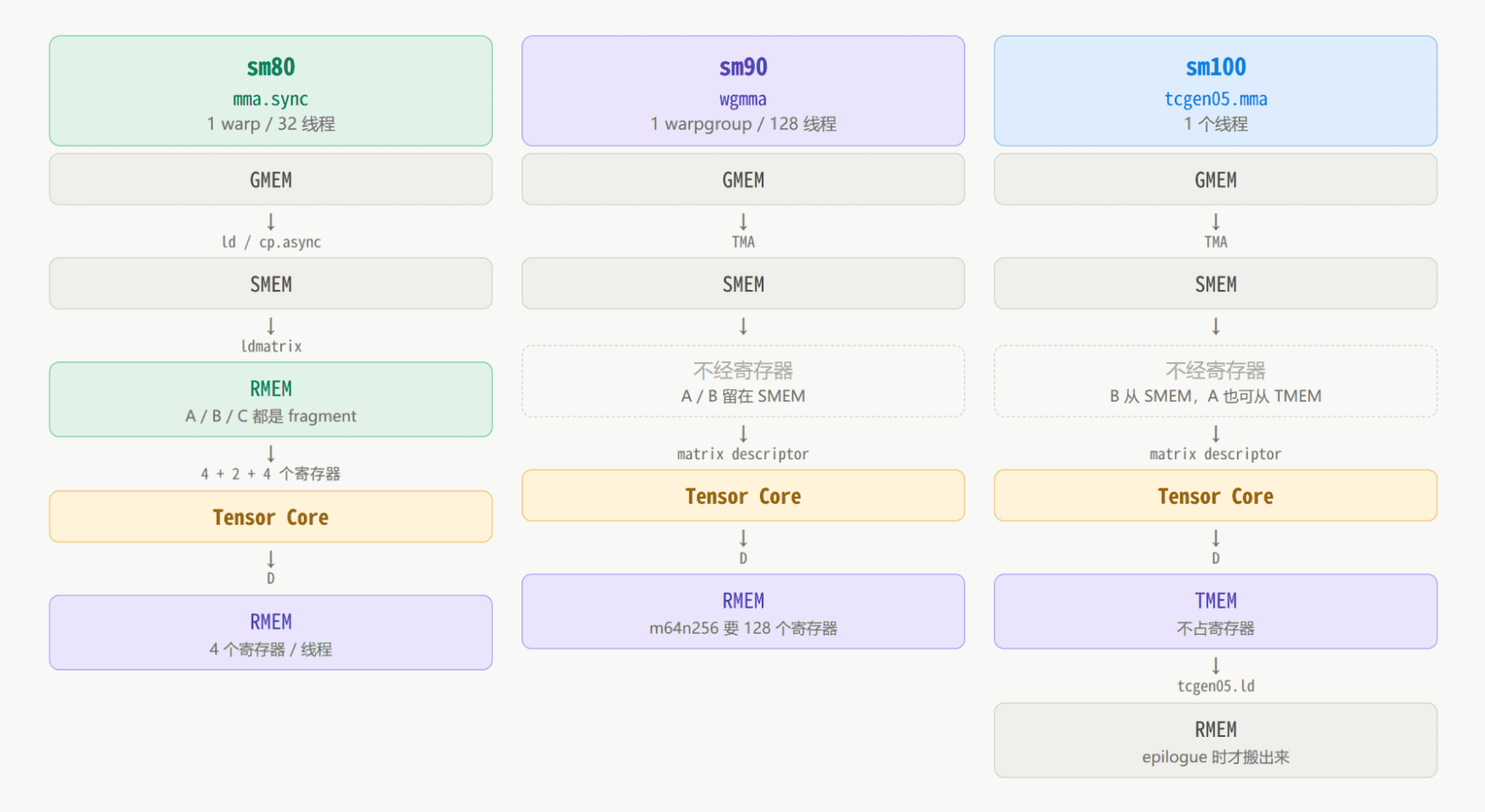
Task: Select the TMEM box in sm100 column
Action: click(x=1216, y=612)
